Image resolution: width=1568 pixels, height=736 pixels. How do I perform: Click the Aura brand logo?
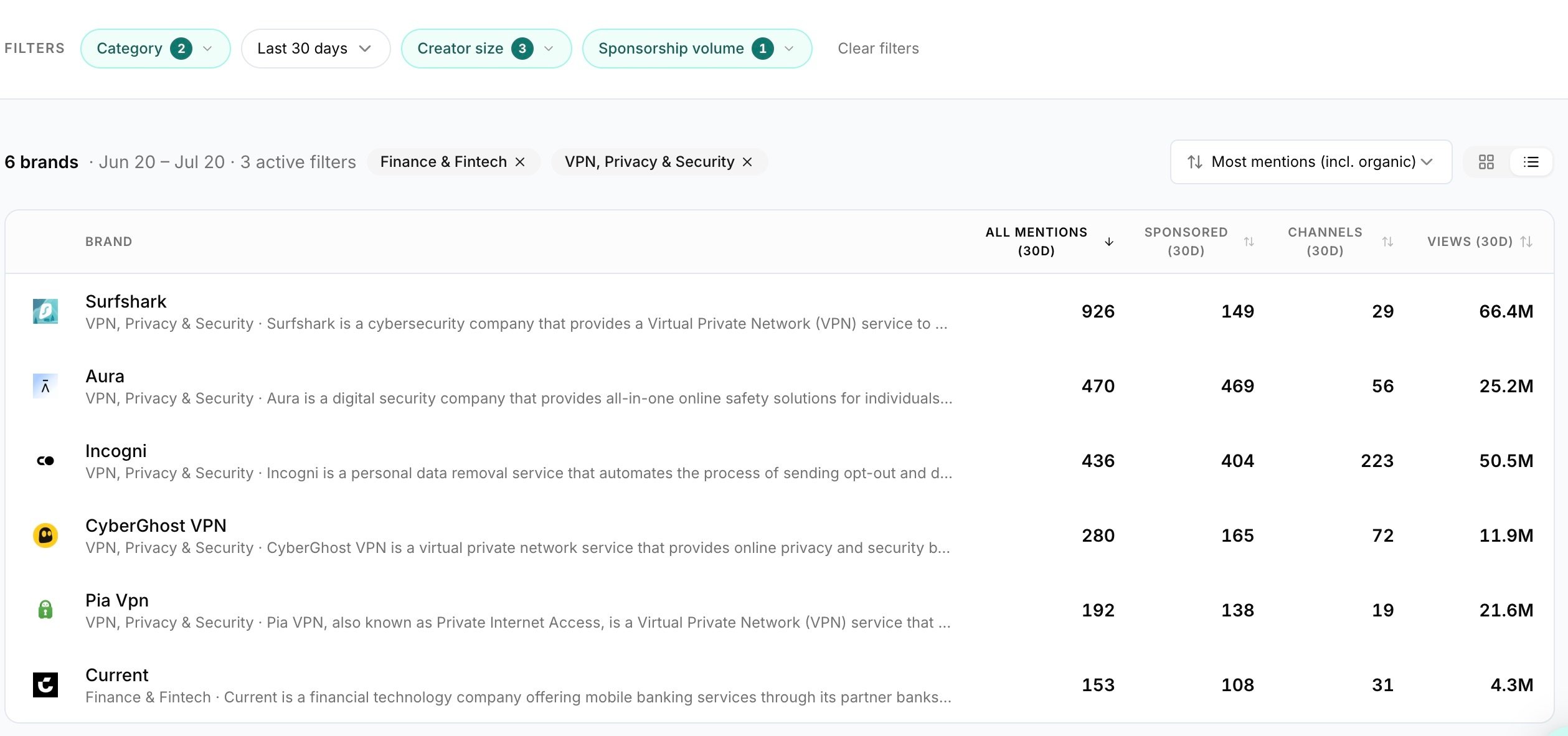click(x=45, y=386)
